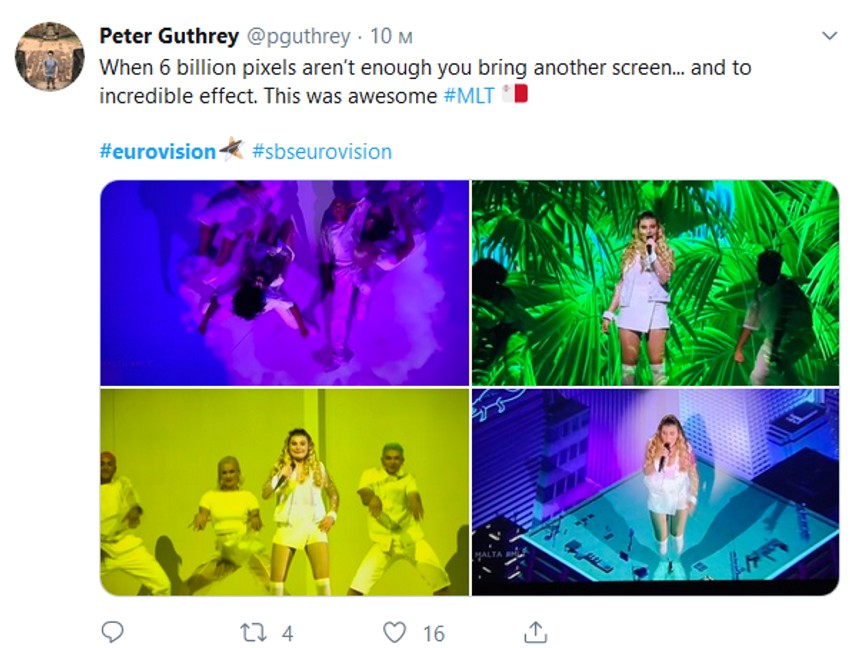Image resolution: width=850 pixels, height=648 pixels.
Task: Open the share tweet icon
Action: pos(536,632)
